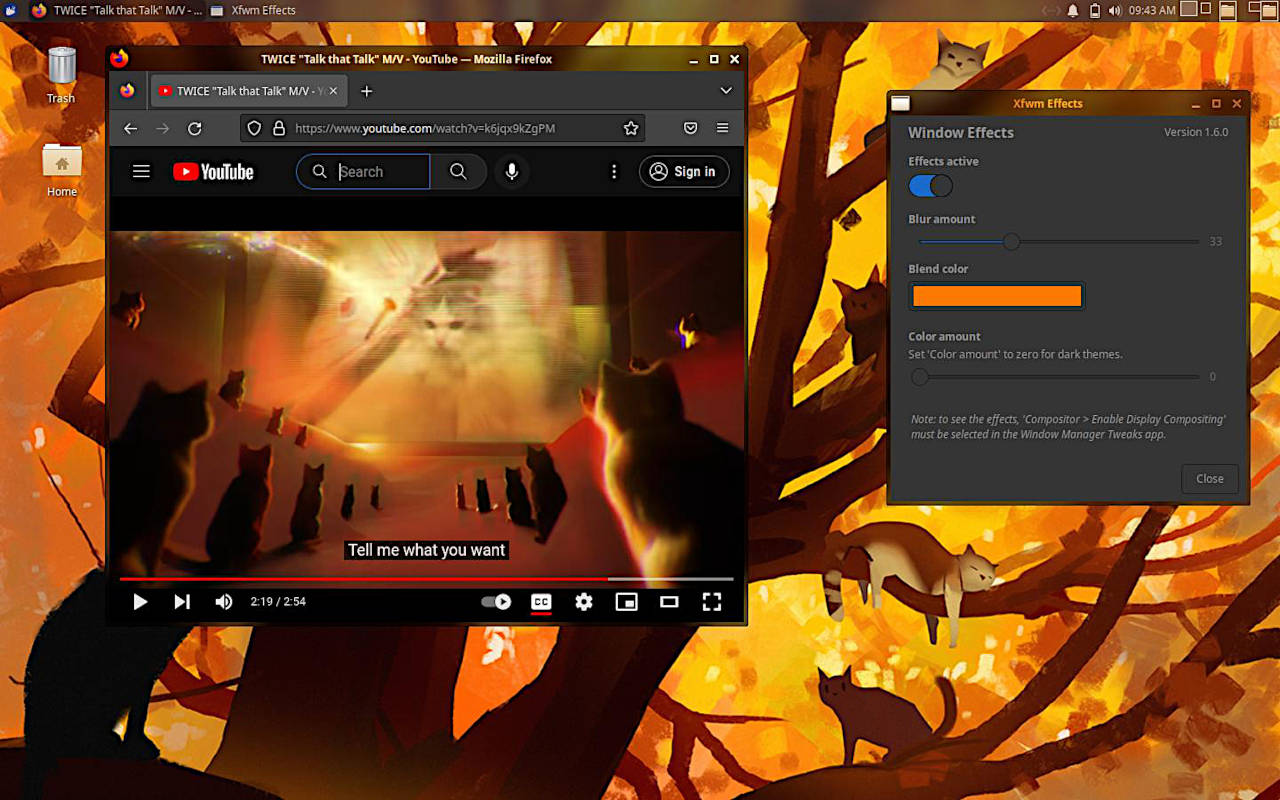The image size is (1280, 800).
Task: Click the Close button in Xfwm Effects
Action: pyautogui.click(x=1210, y=479)
